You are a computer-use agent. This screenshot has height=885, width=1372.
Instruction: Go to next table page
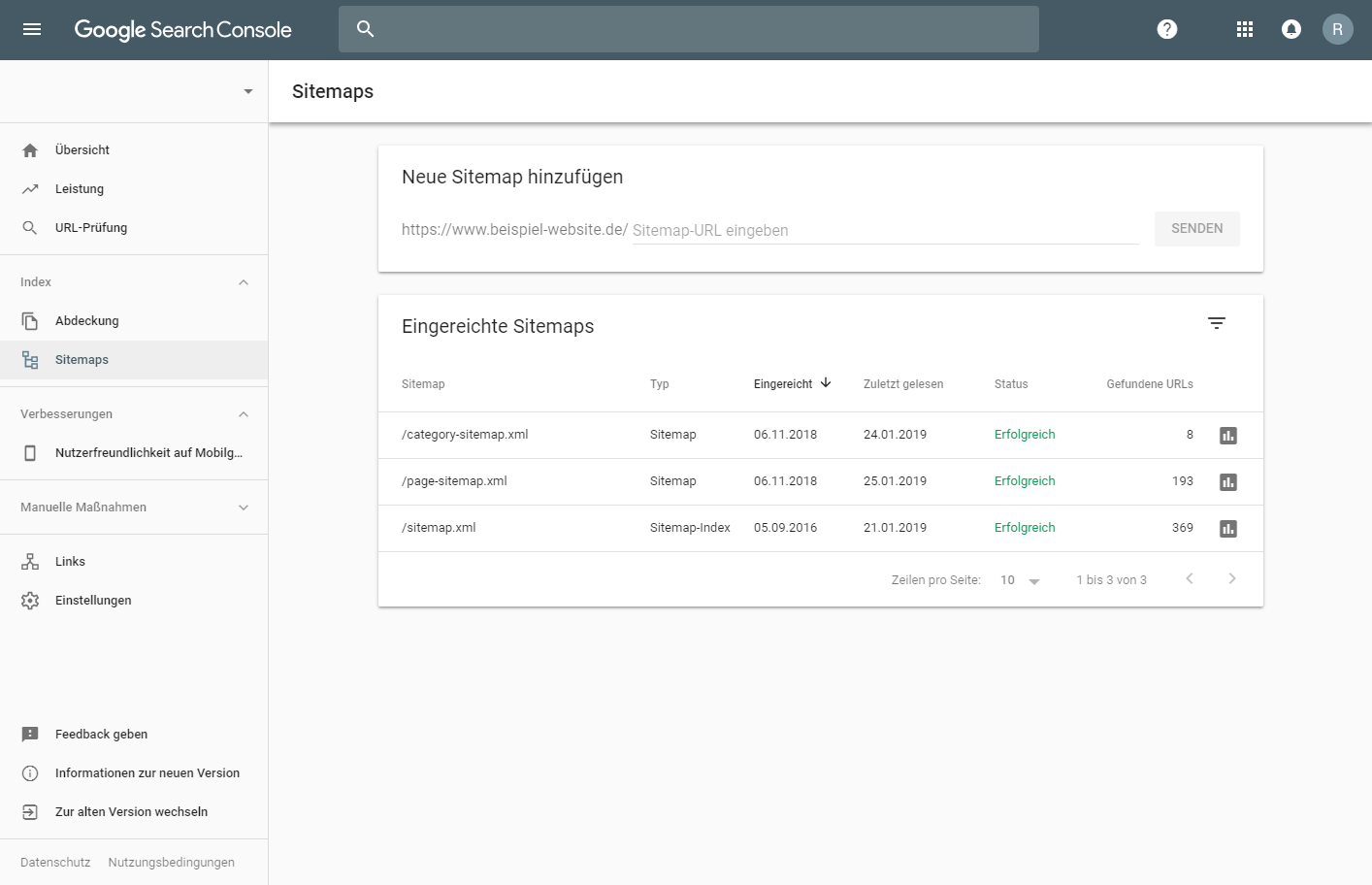point(1232,578)
